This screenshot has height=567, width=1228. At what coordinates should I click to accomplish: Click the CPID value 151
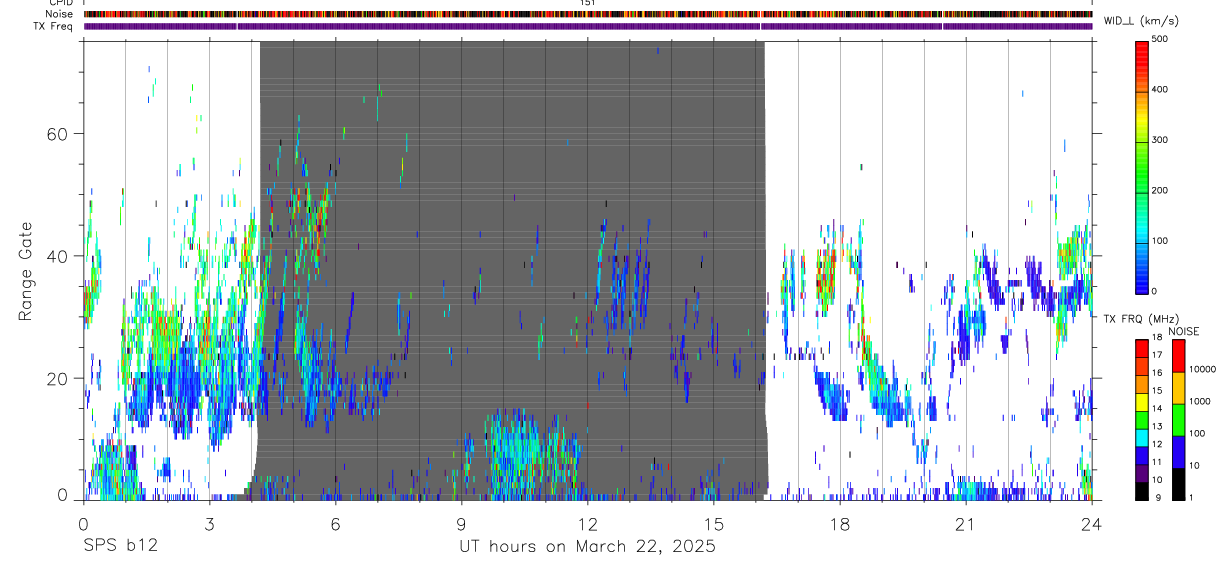click(x=588, y=3)
